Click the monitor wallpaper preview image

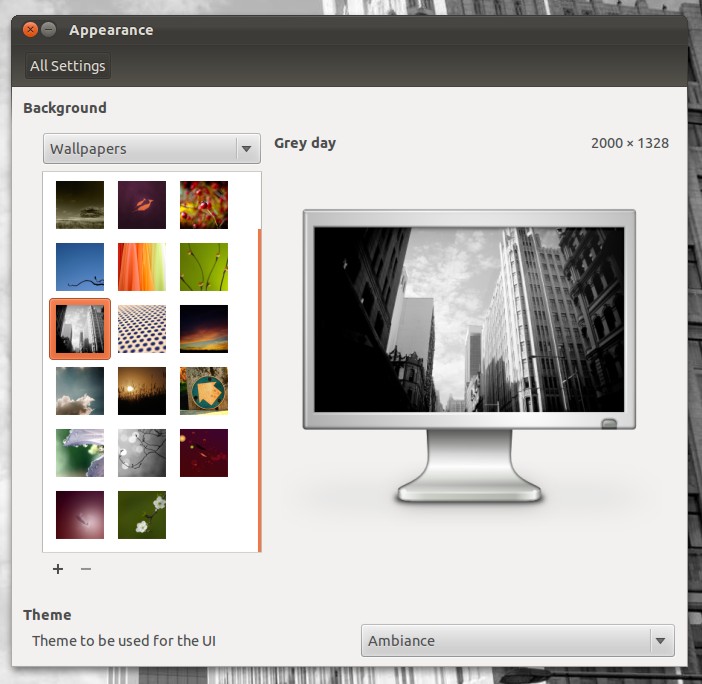pyautogui.click(x=469, y=320)
